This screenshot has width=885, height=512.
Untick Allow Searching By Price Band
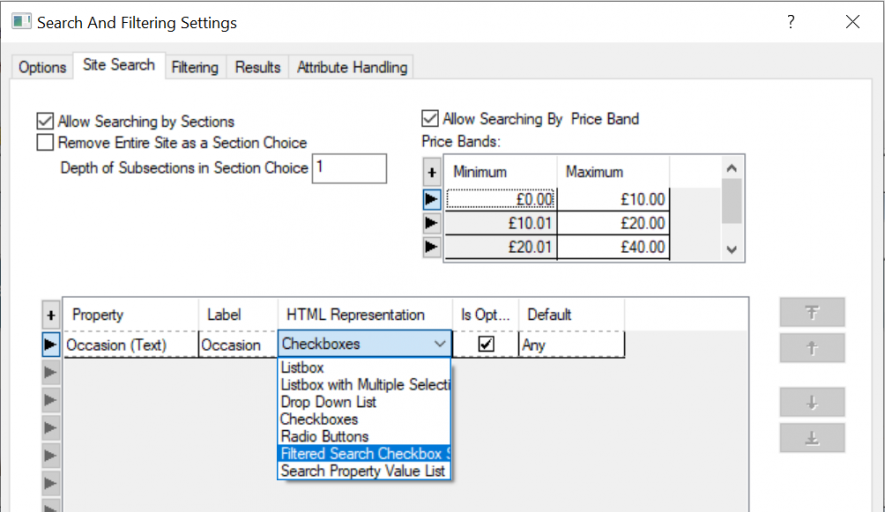(430, 119)
